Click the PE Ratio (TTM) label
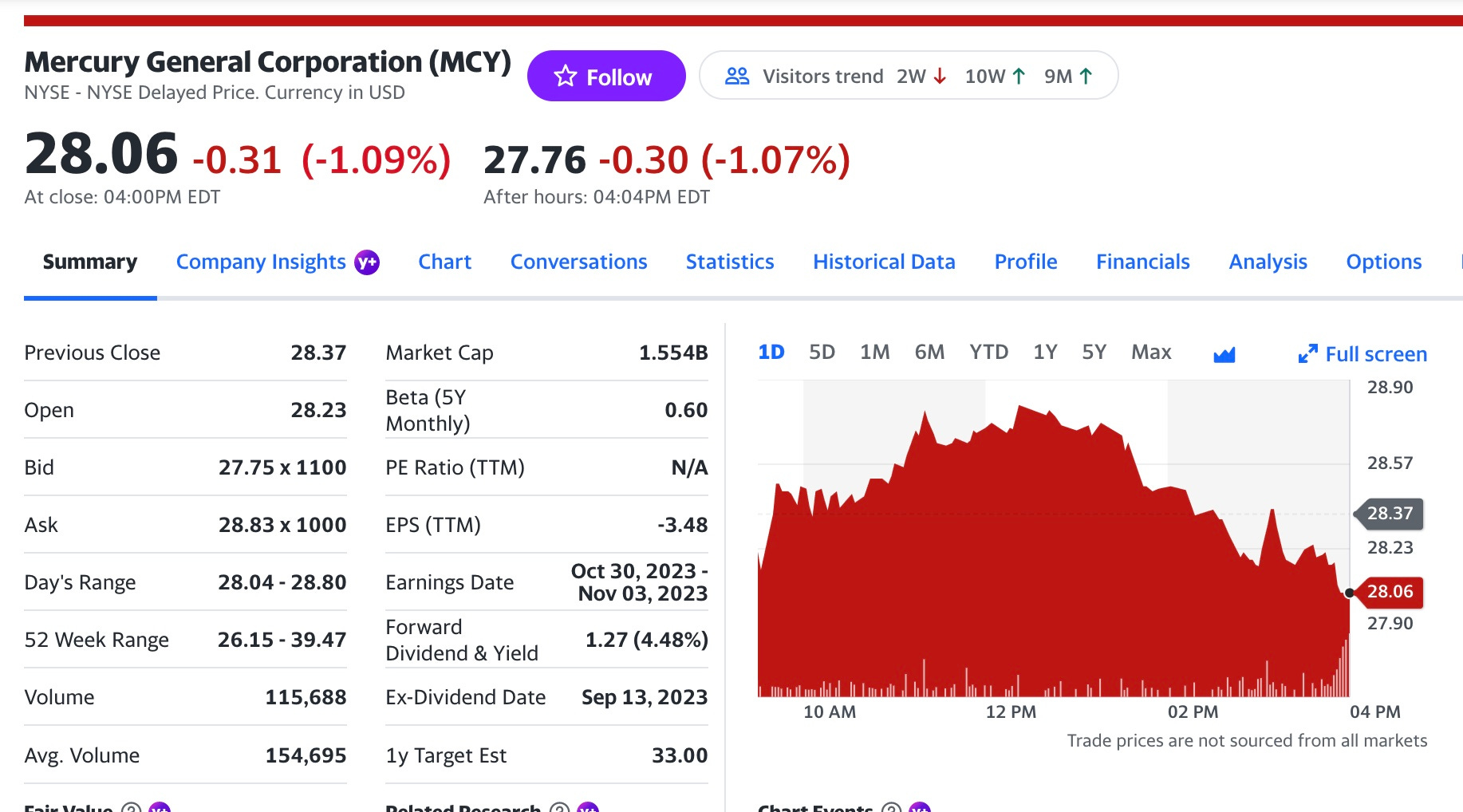The width and height of the screenshot is (1463, 812). (455, 467)
